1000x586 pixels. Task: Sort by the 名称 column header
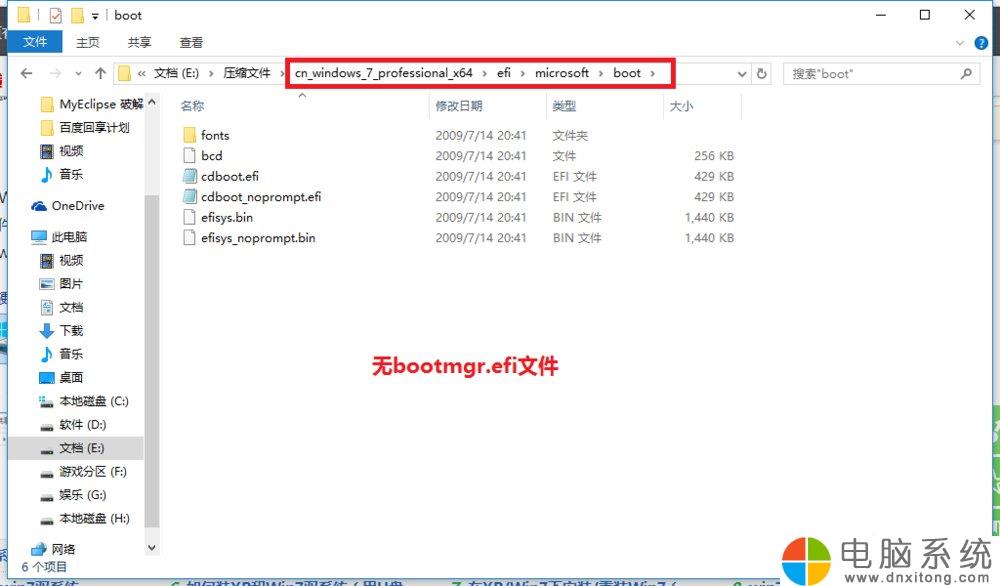192,106
